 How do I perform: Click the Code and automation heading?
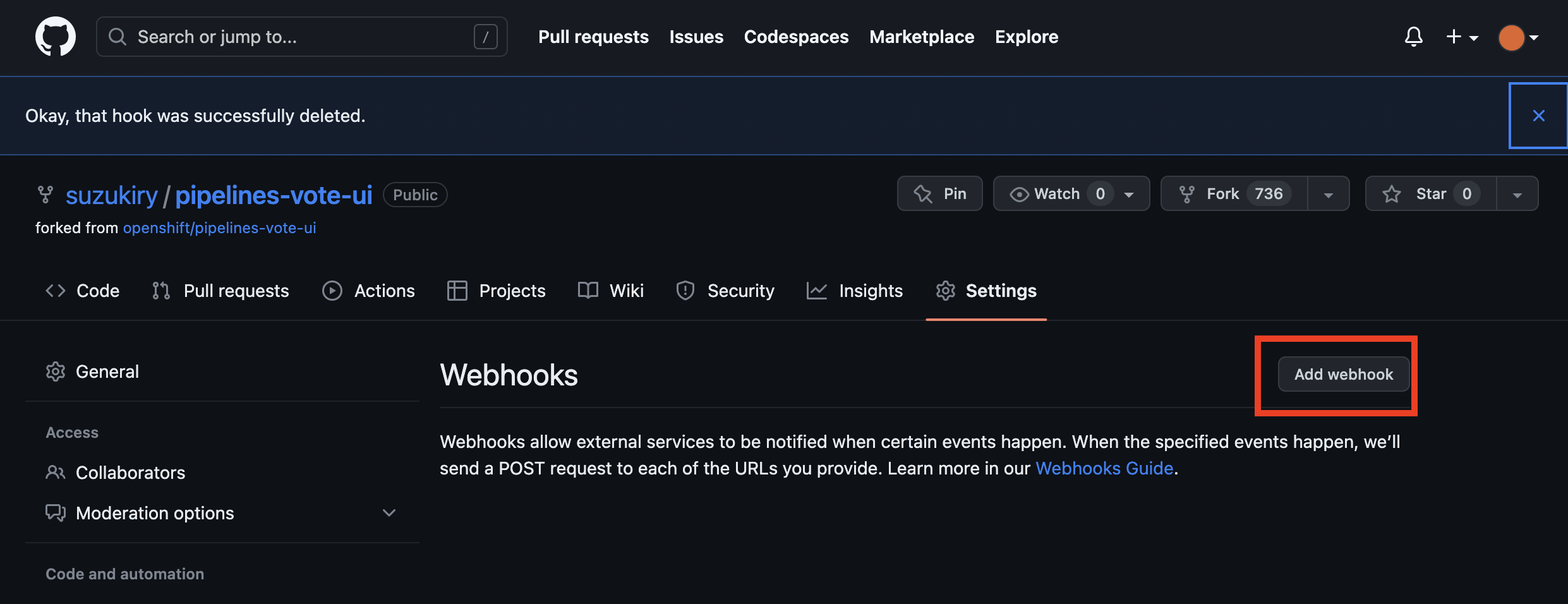click(125, 574)
